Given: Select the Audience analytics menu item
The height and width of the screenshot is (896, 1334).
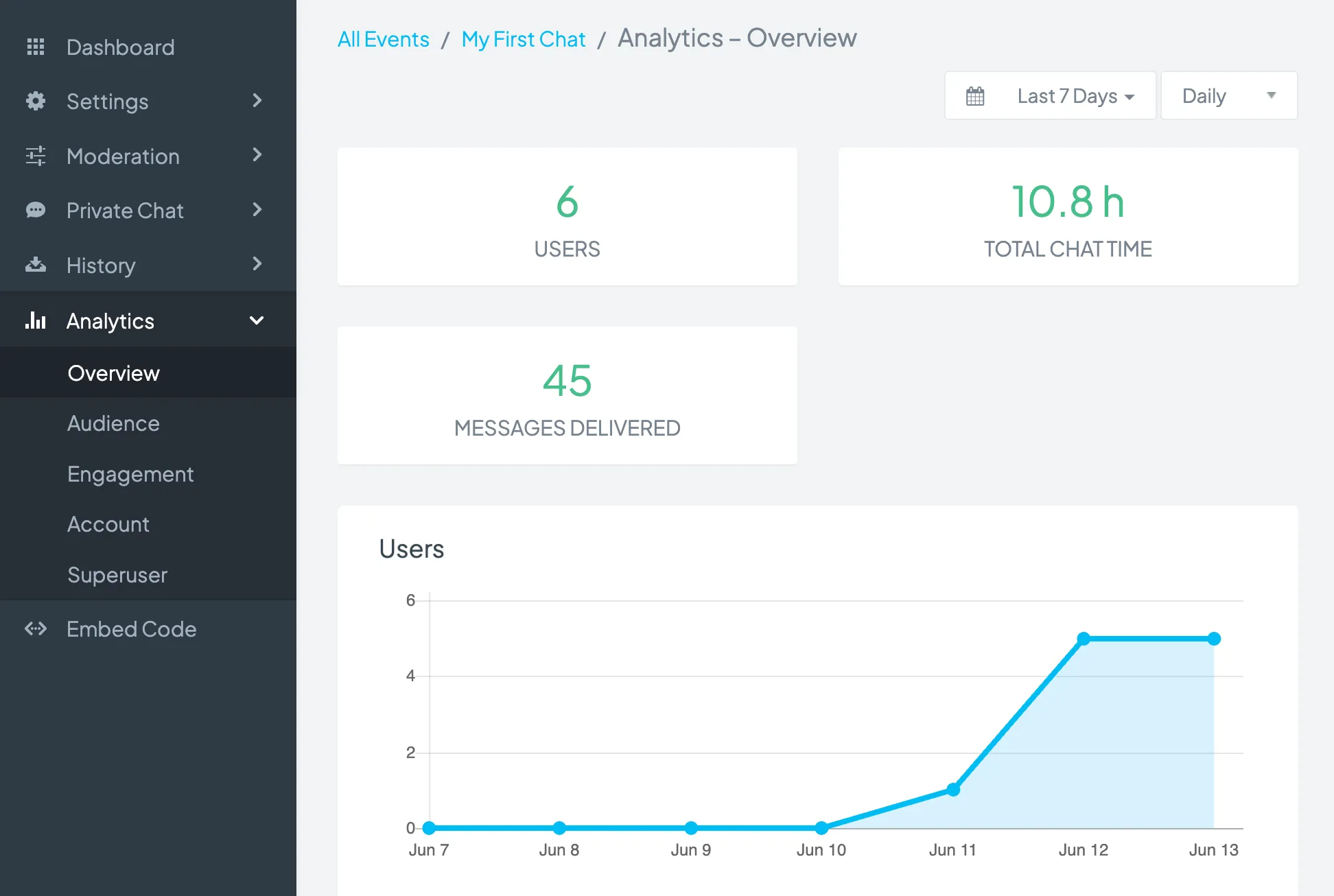Looking at the screenshot, I should pos(113,423).
